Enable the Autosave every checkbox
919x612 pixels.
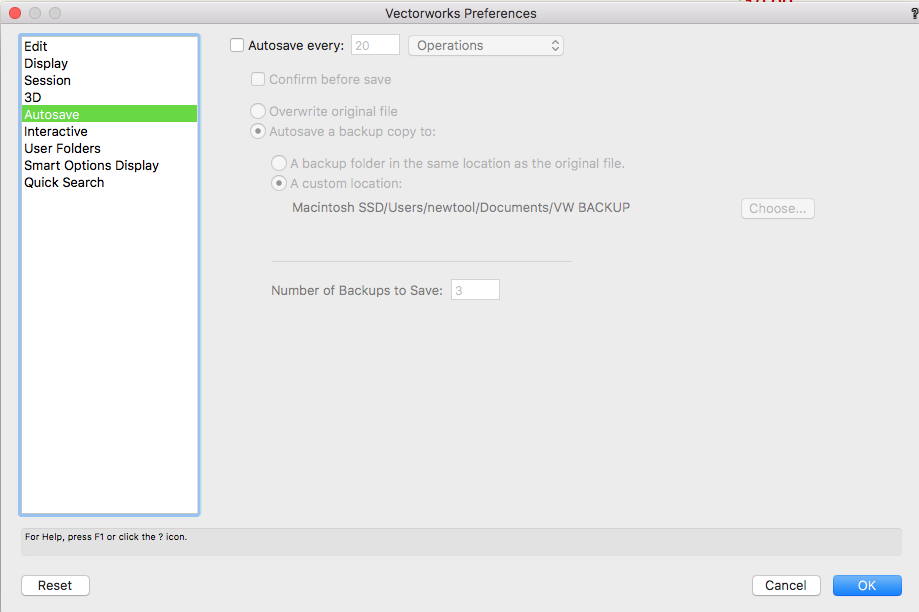(237, 45)
